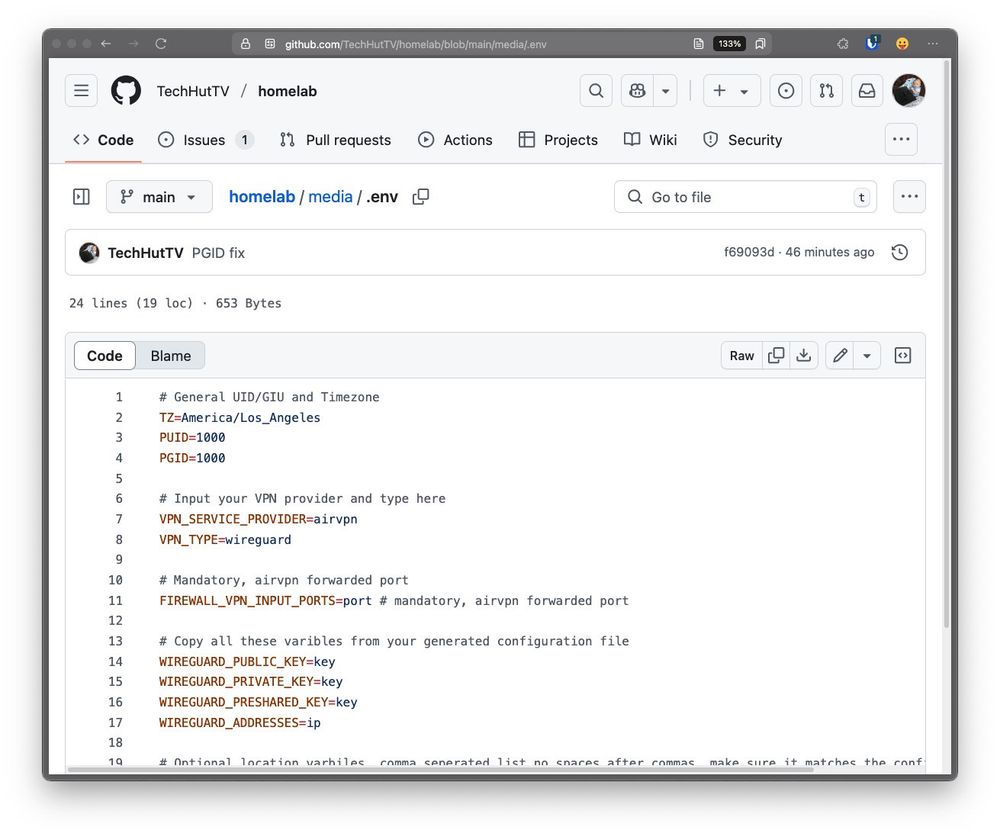Image resolution: width=1000 pixels, height=837 pixels.
Task: Open the homelab repository link in header
Action: pos(287,91)
